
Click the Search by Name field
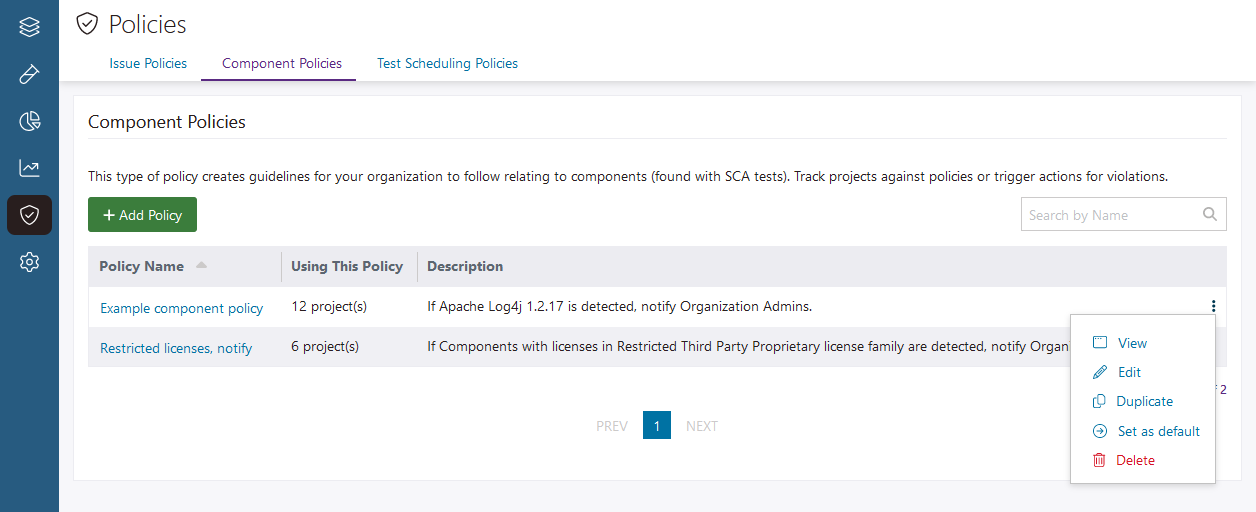point(1108,215)
